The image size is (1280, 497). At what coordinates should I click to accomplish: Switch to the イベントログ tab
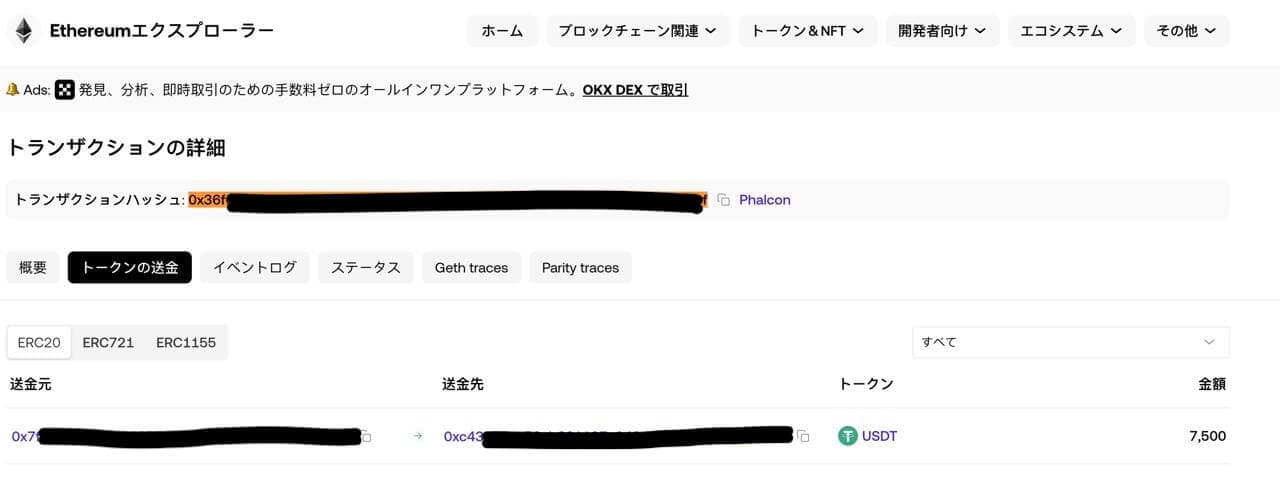coord(255,267)
